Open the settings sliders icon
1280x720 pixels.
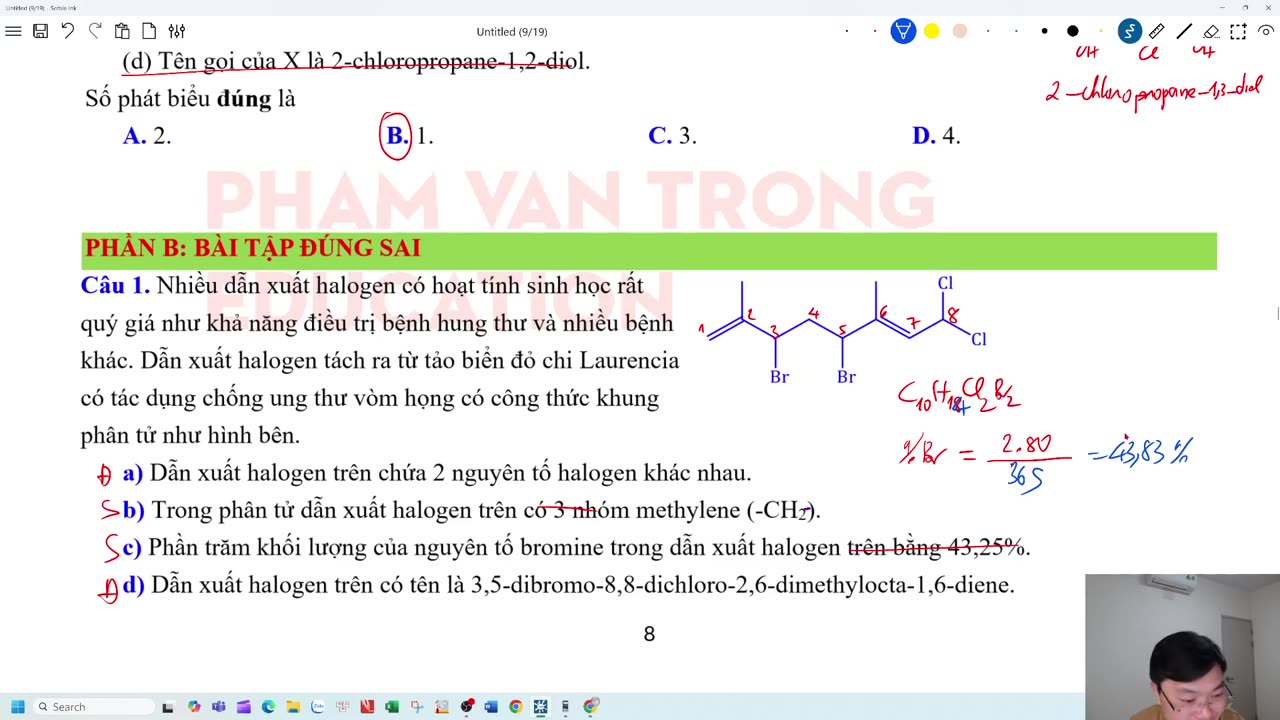pos(176,31)
